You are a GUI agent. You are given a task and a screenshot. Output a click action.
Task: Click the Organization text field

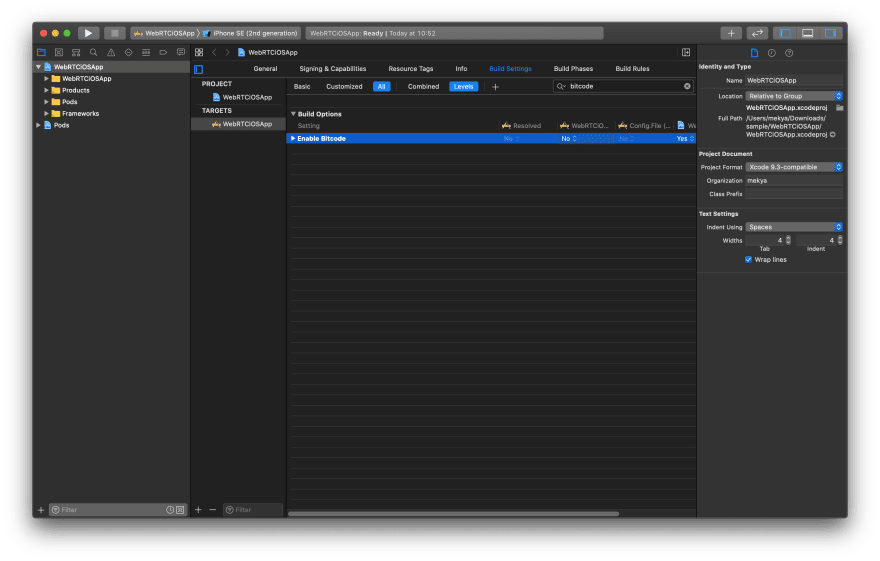click(x=794, y=181)
